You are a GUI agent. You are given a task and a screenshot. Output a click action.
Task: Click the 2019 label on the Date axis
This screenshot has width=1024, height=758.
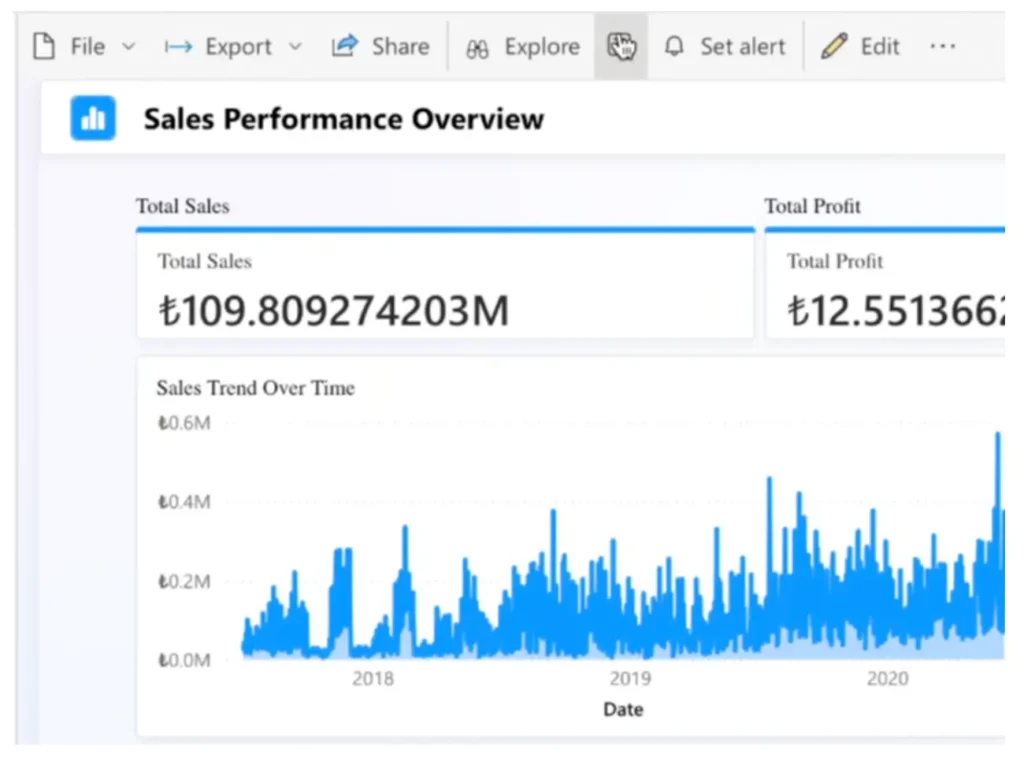(629, 679)
